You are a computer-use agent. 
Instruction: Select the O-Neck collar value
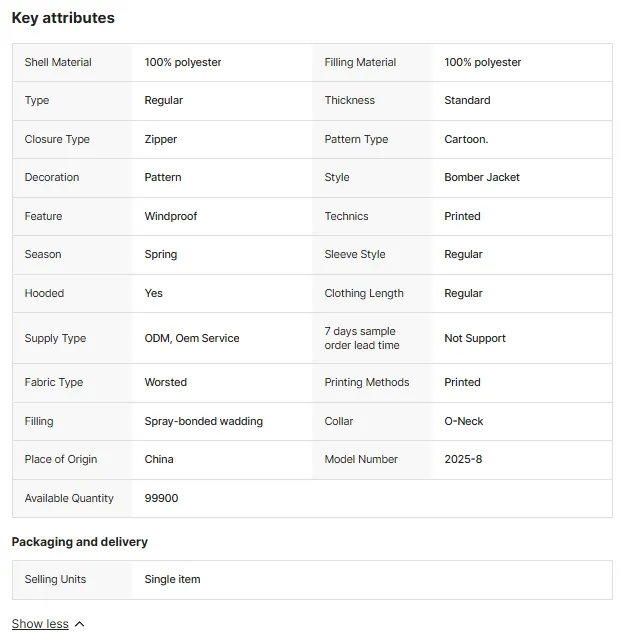pyautogui.click(x=463, y=421)
